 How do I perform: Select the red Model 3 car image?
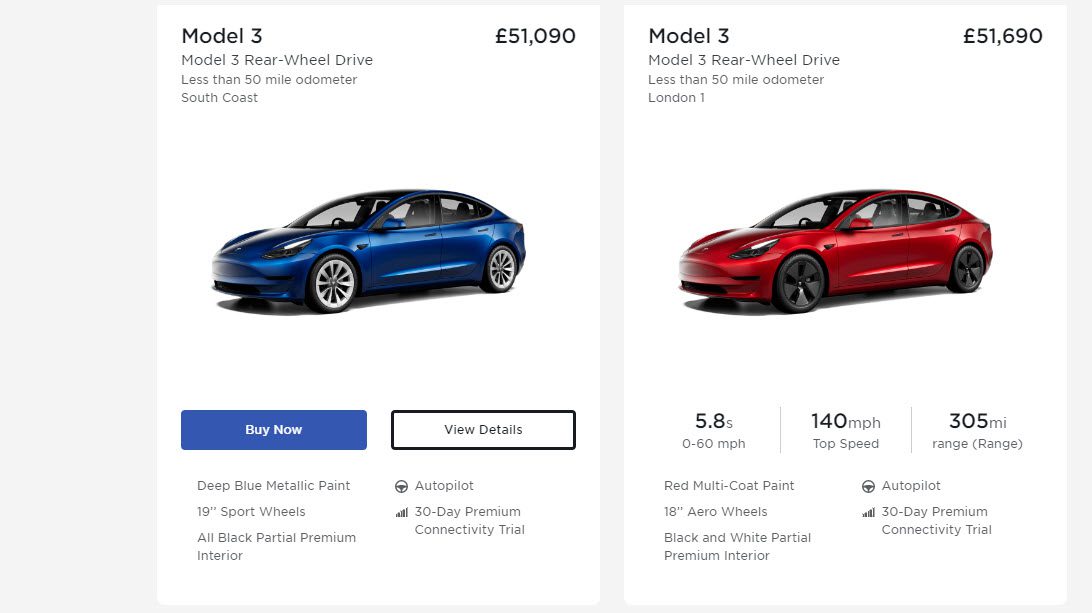pos(834,250)
